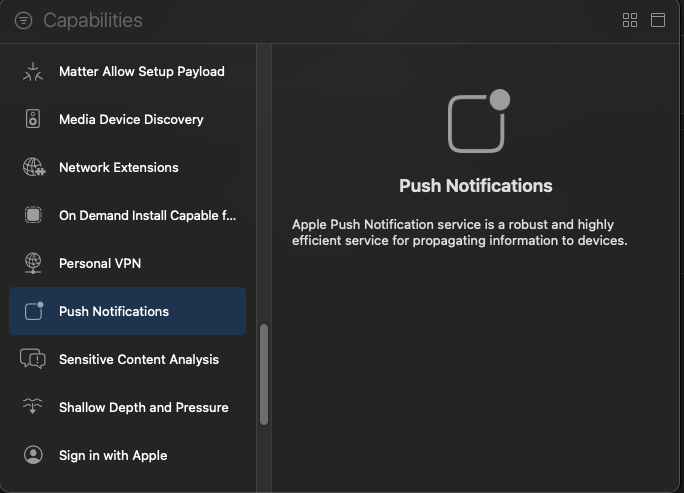Click the capabilities list scrollbar thumb
This screenshot has height=493, width=684.
click(x=264, y=374)
